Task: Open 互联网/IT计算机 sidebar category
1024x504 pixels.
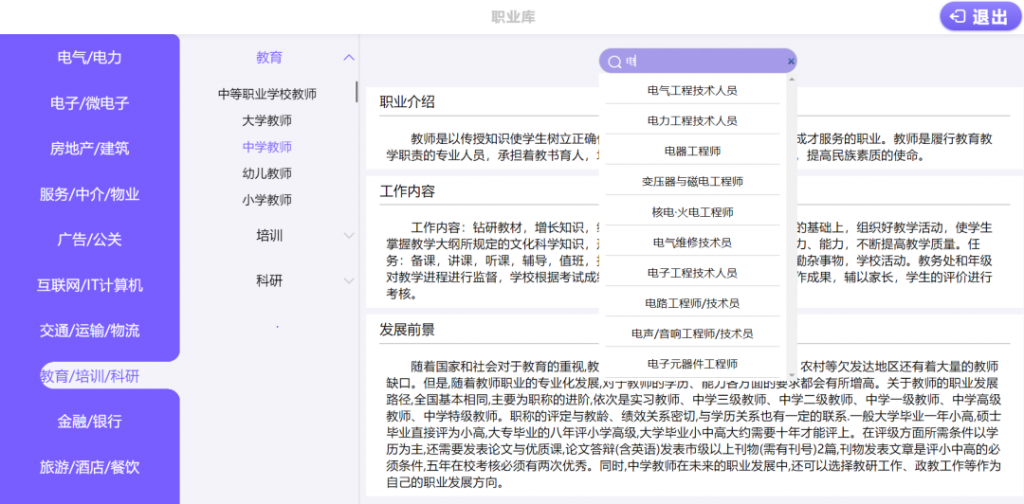Action: pyautogui.click(x=89, y=285)
